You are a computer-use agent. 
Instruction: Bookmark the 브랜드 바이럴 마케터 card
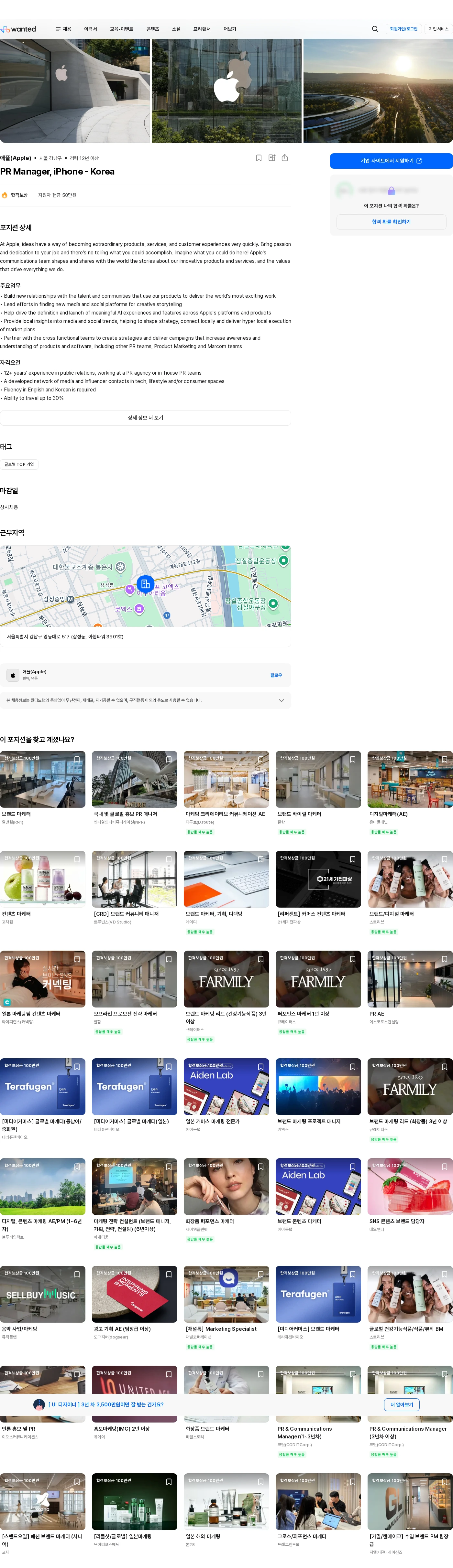coord(352,759)
